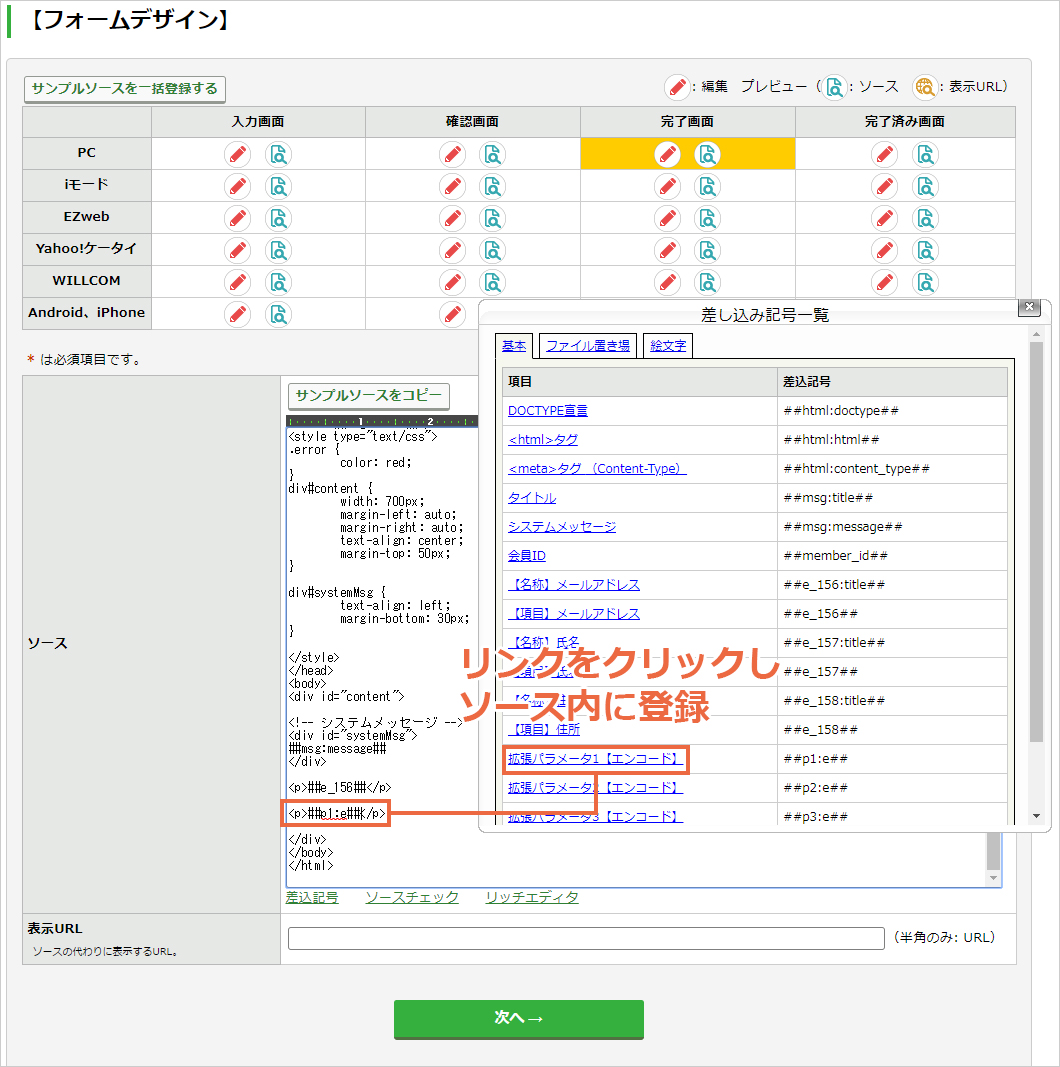Click popup vertical scrollbar thumb
The height and width of the screenshot is (1067, 1060).
coord(1036,542)
